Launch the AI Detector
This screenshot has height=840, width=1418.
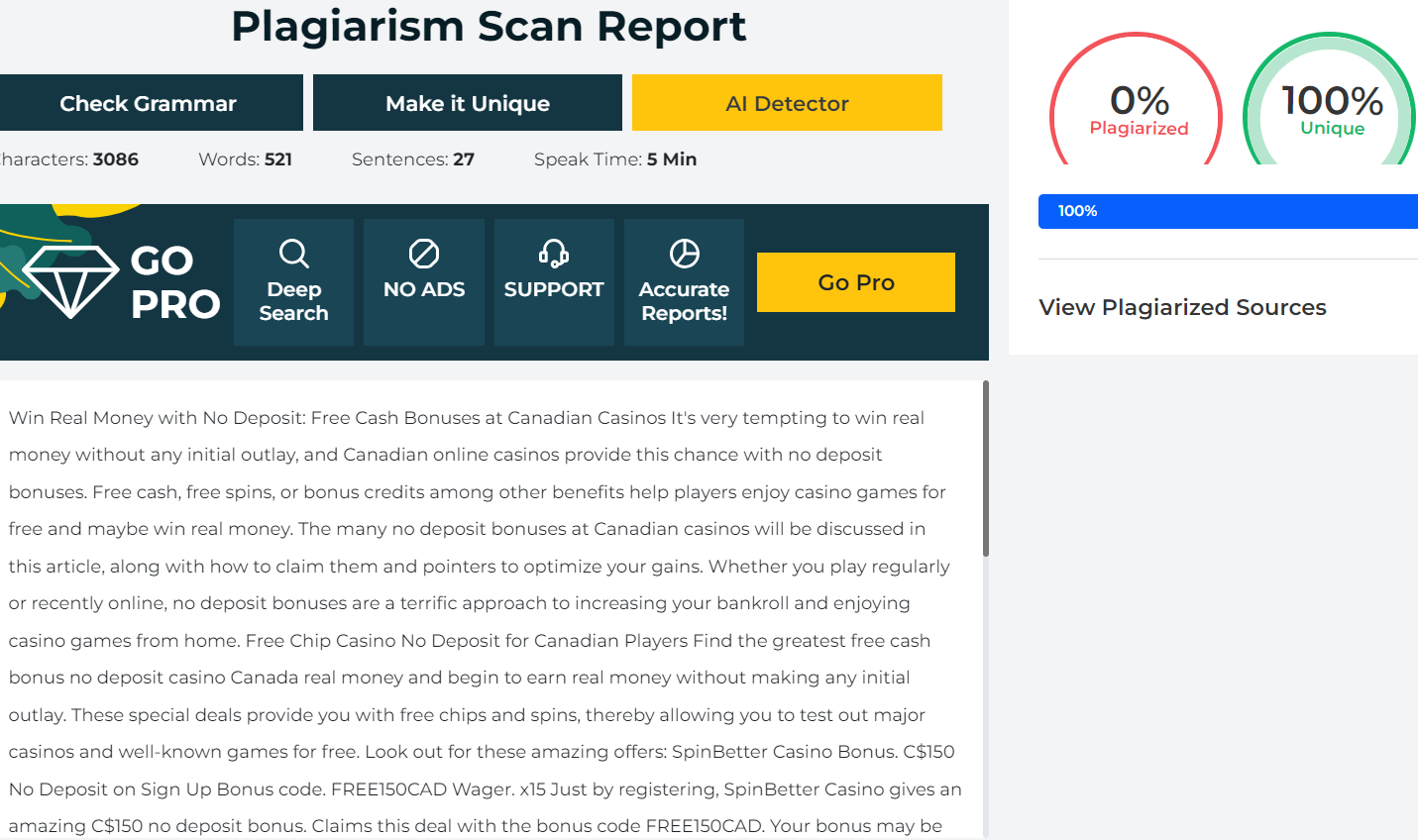[787, 103]
